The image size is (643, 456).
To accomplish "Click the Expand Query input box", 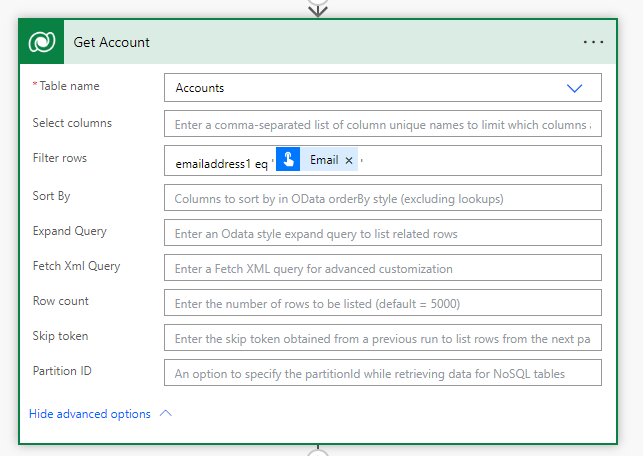I will point(382,233).
